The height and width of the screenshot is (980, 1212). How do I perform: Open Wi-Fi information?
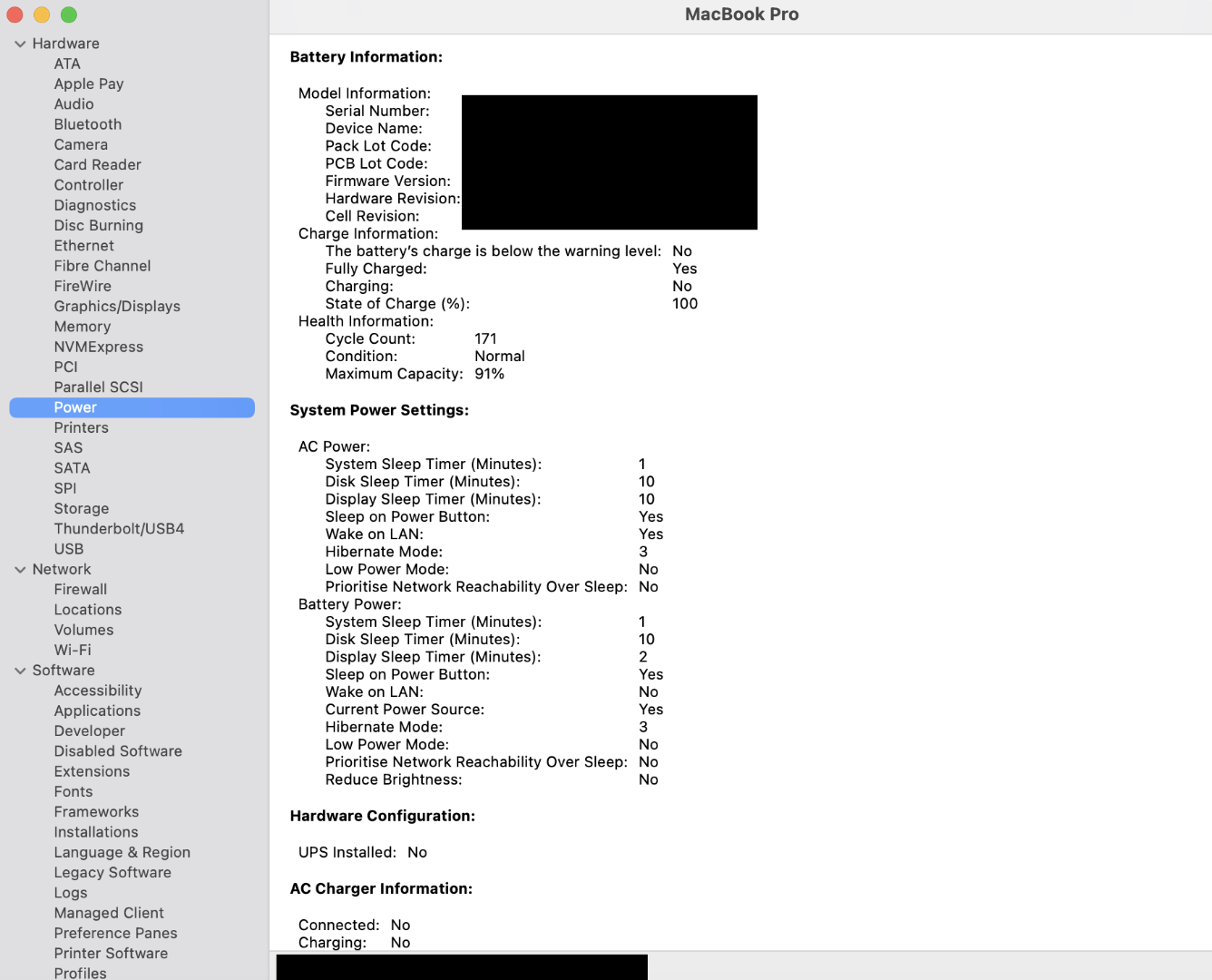coord(73,651)
